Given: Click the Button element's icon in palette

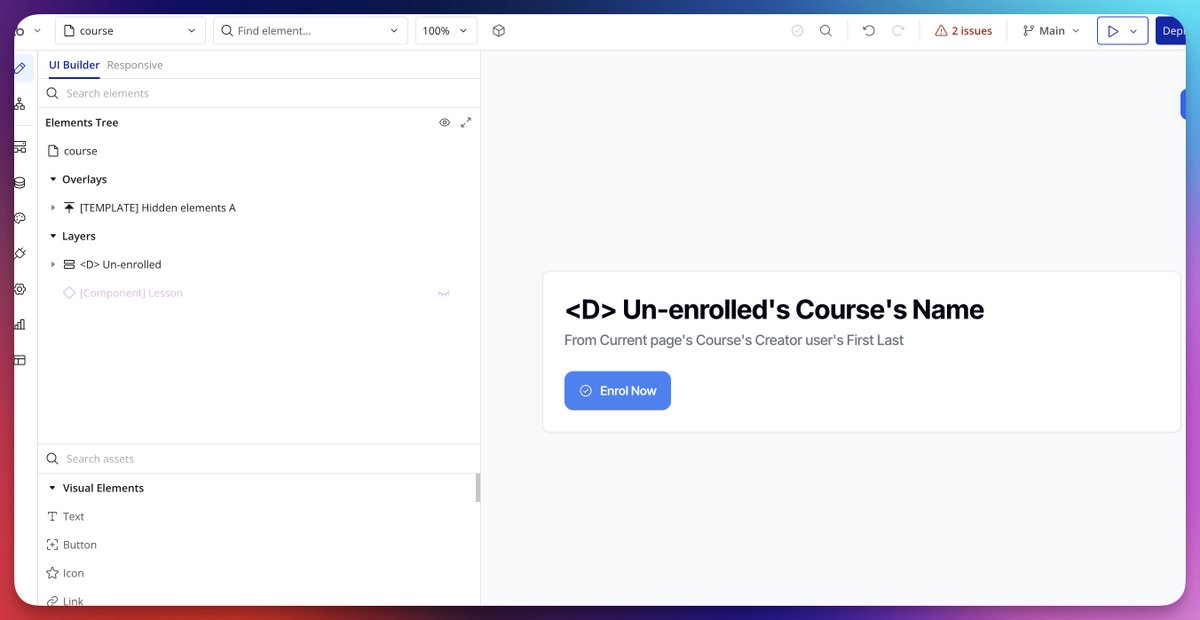Looking at the screenshot, I should pos(53,545).
